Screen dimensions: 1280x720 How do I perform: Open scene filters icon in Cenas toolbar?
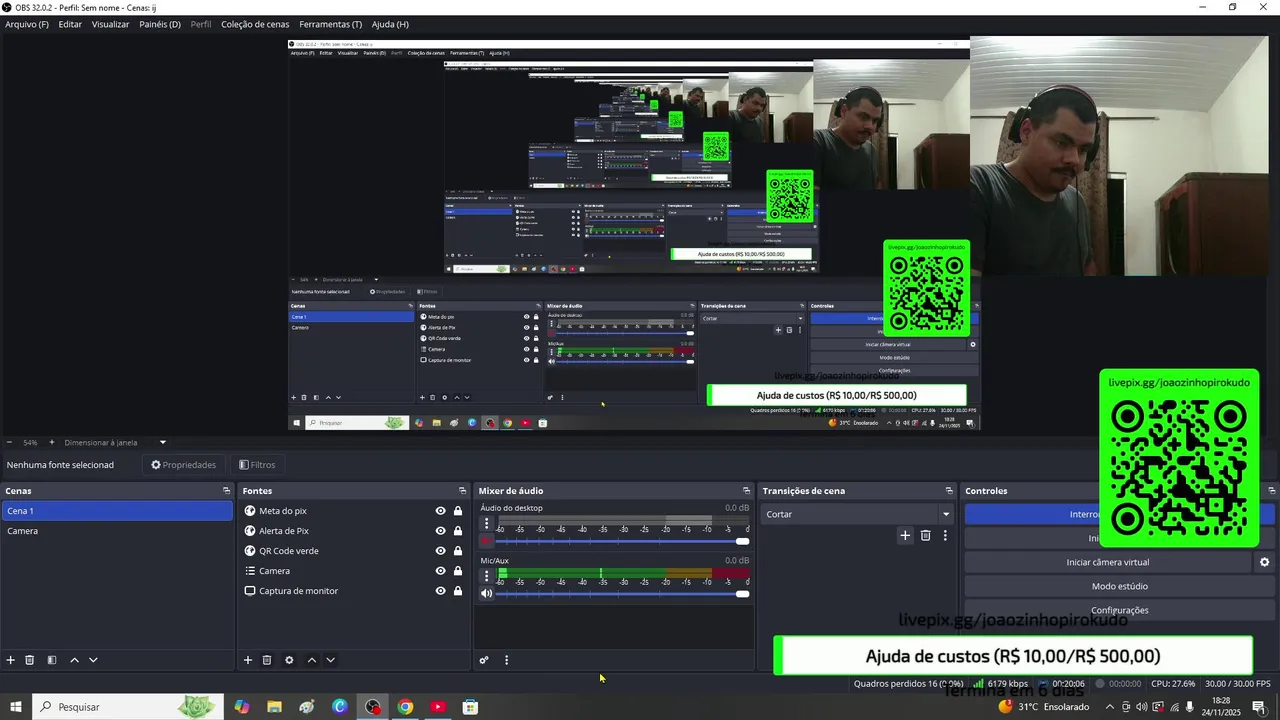pos(52,660)
